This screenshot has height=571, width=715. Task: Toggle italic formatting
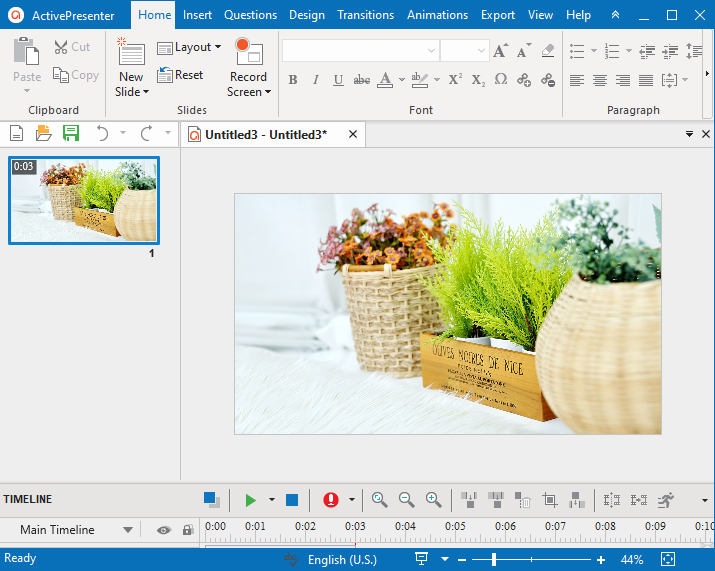click(x=316, y=80)
